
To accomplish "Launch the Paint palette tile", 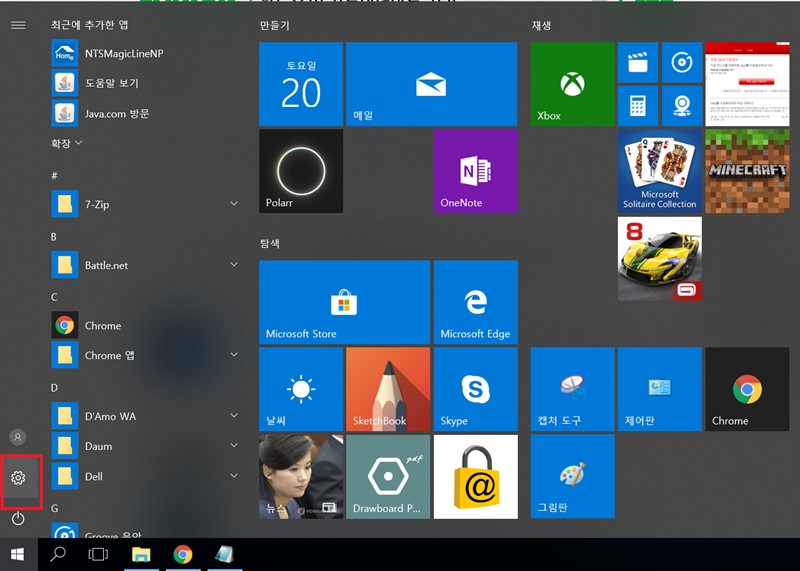I will [x=572, y=477].
